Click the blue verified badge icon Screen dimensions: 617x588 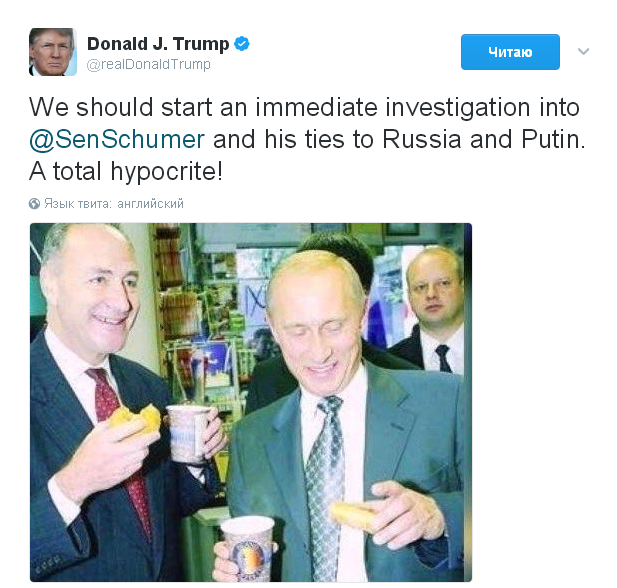(x=242, y=44)
